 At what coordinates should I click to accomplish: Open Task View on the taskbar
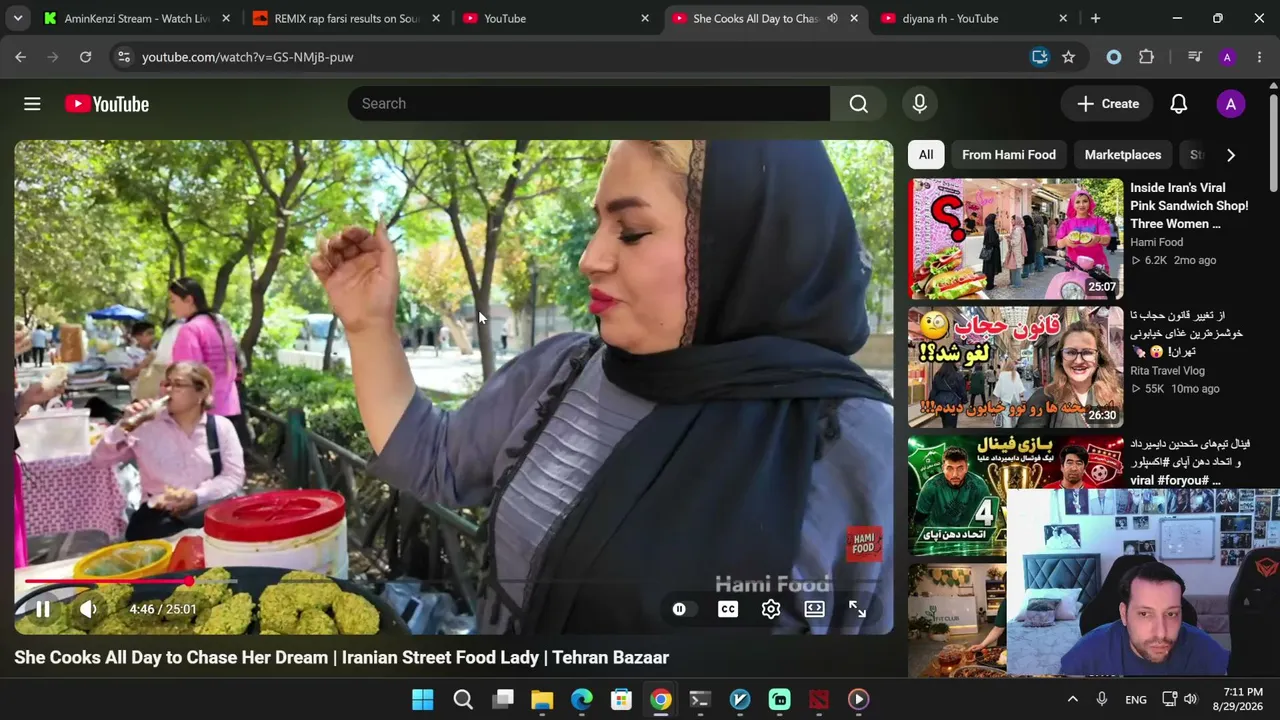tap(503, 699)
